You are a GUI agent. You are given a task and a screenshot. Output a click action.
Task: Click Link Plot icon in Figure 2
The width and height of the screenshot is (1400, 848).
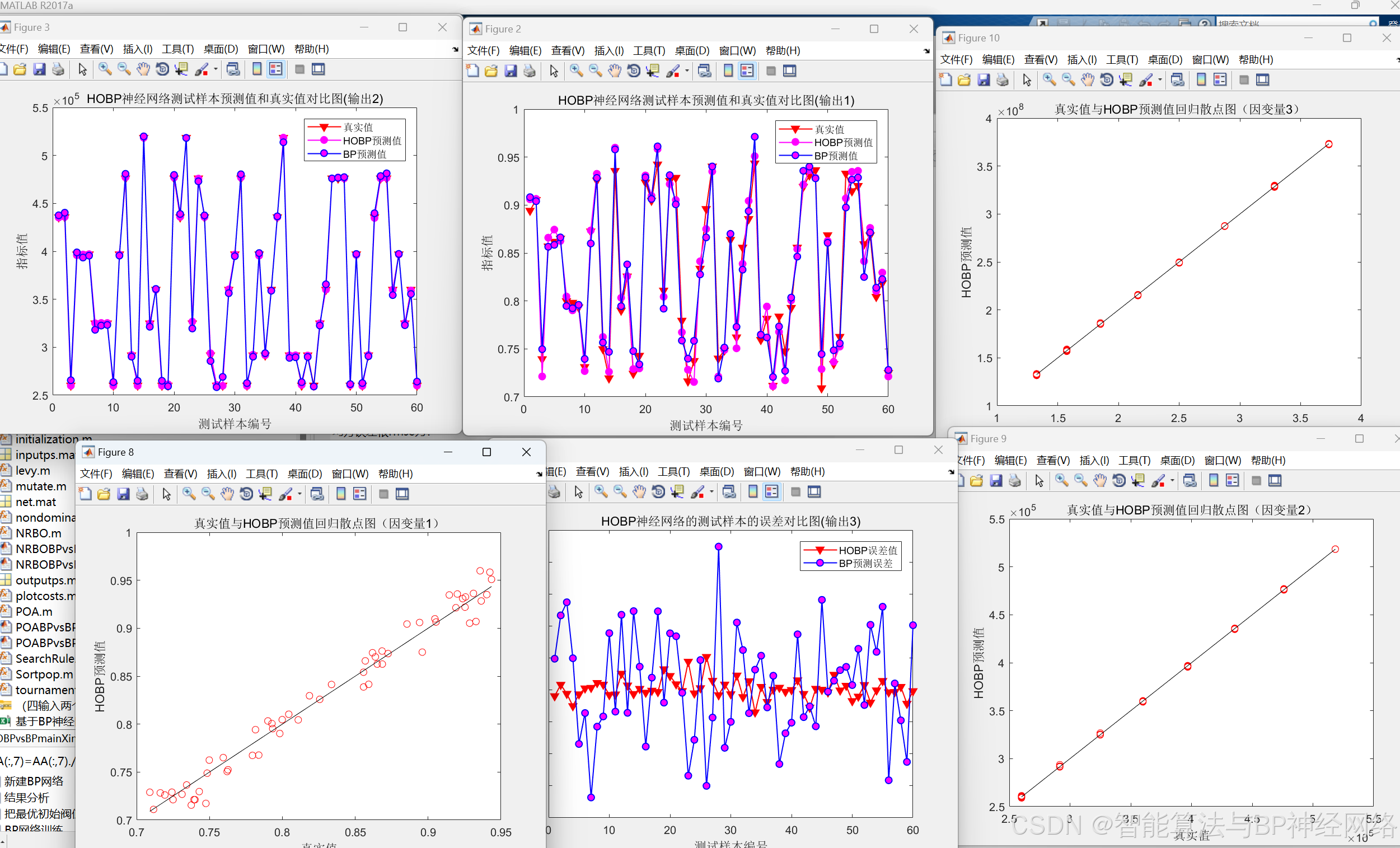pyautogui.click(x=705, y=71)
